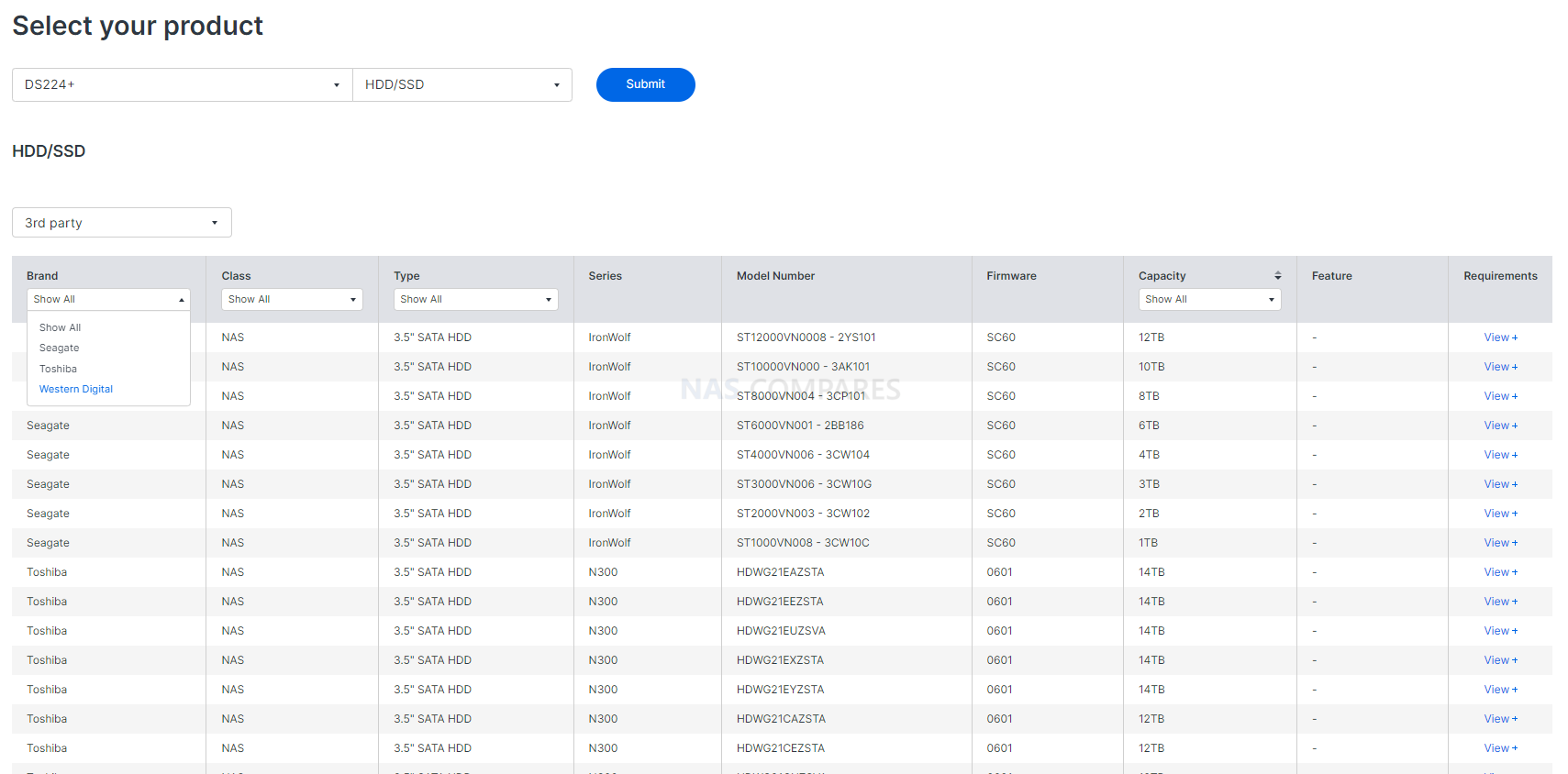Choose Western Digital in Brand filter list

pos(76,390)
